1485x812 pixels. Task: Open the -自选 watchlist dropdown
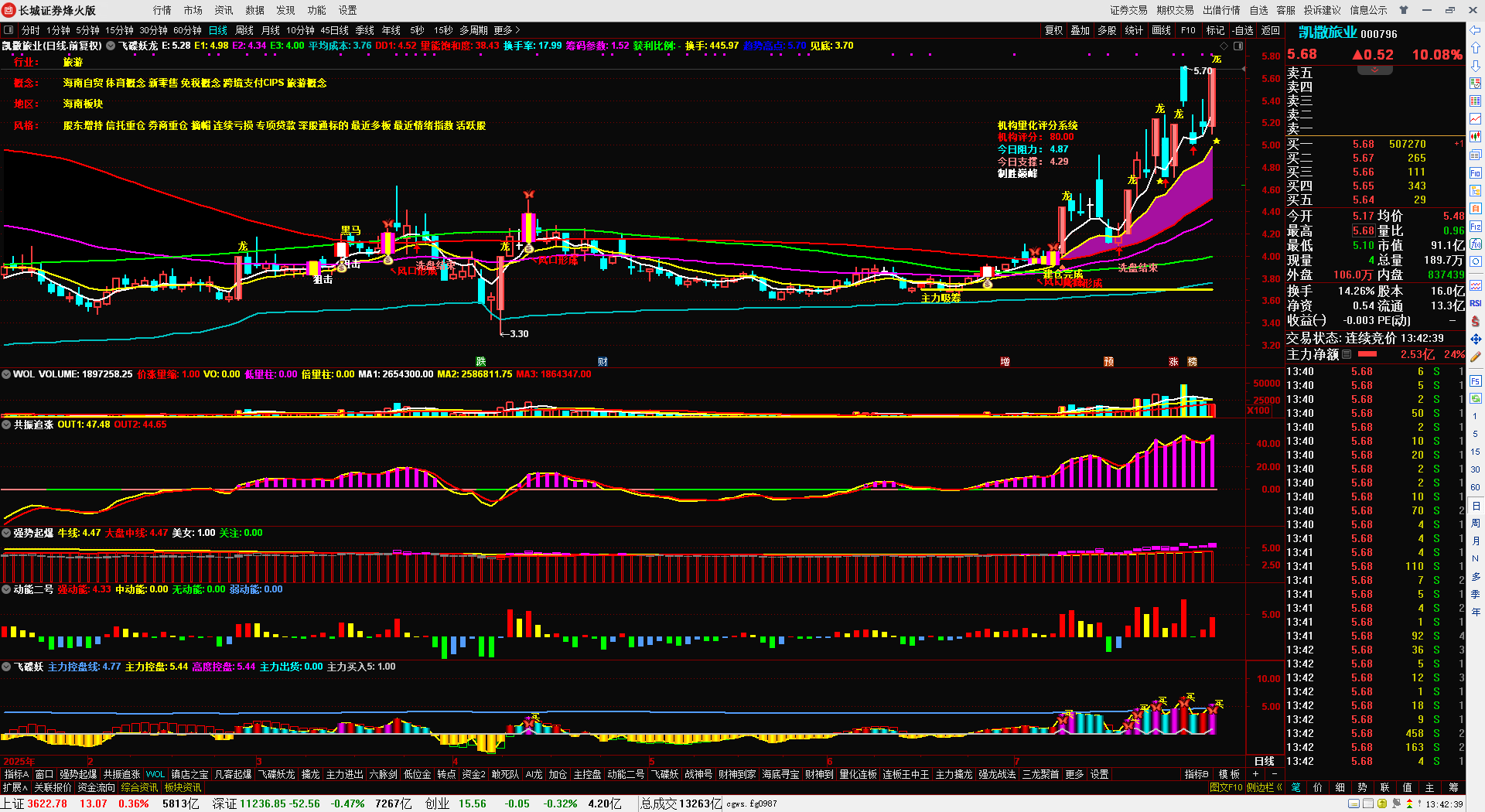point(1243,30)
